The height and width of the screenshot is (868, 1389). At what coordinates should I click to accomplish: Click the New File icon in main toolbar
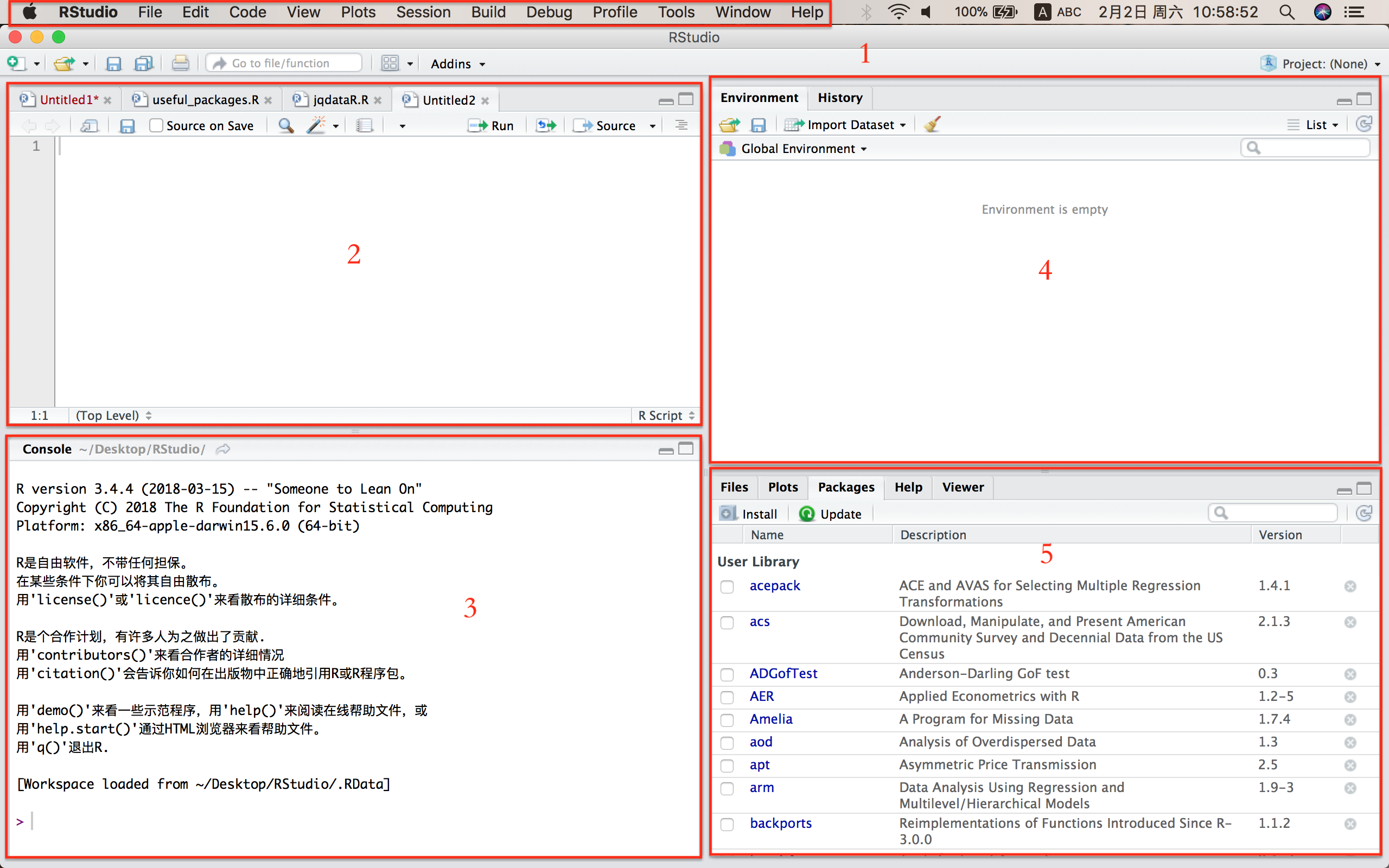(16, 63)
